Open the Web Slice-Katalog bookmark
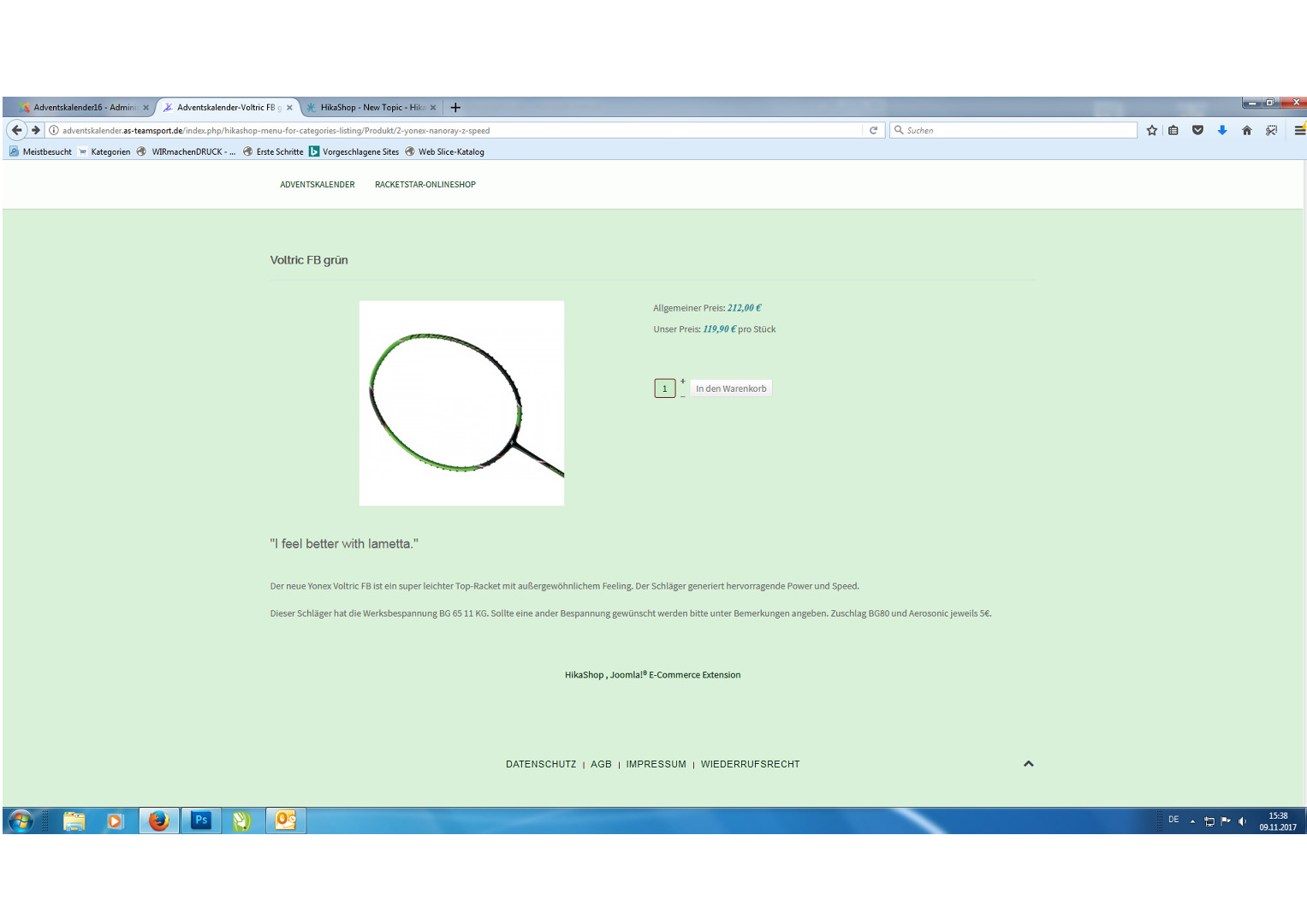Screen dimensions: 1307x924 click(x=444, y=151)
